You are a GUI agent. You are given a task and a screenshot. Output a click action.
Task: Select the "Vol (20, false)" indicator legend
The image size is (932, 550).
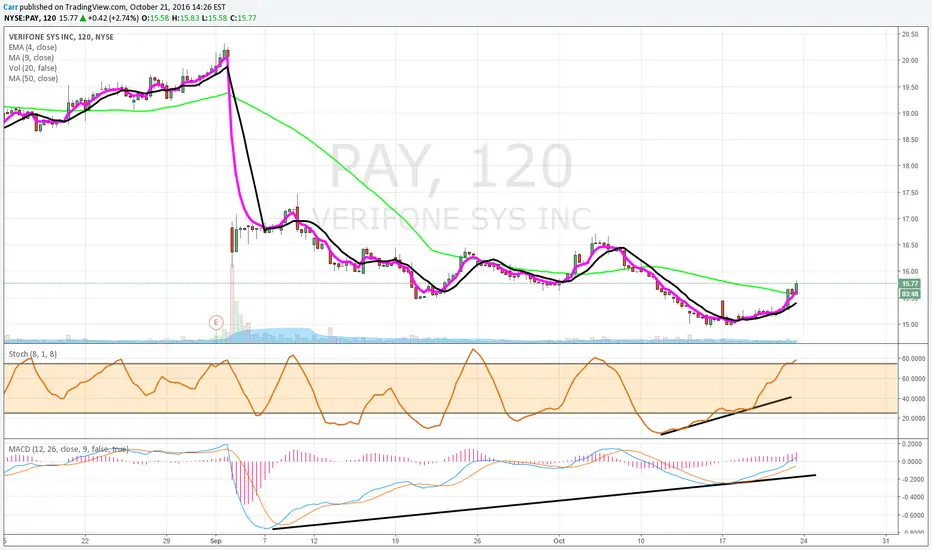[x=33, y=68]
